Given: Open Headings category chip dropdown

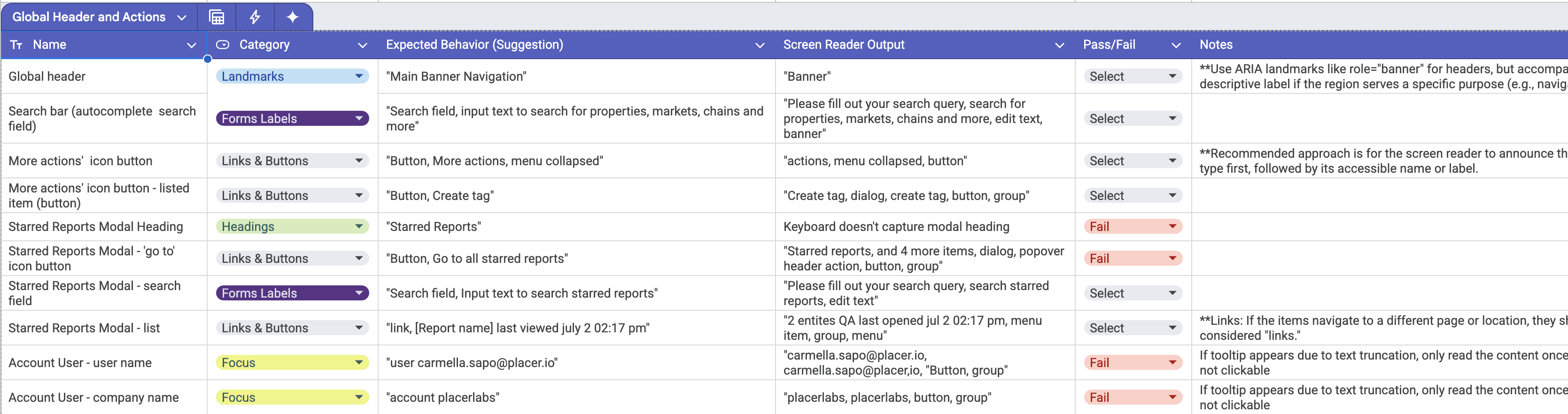Looking at the screenshot, I should tap(292, 227).
